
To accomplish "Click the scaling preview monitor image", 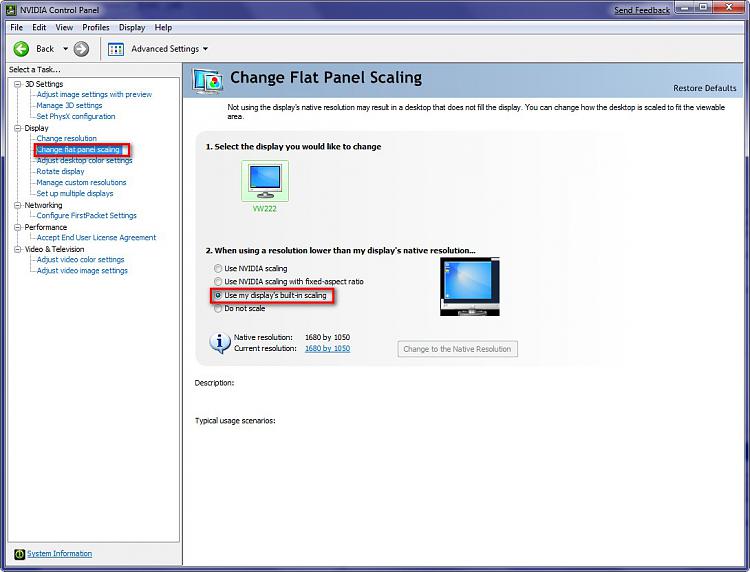I will coord(470,286).
